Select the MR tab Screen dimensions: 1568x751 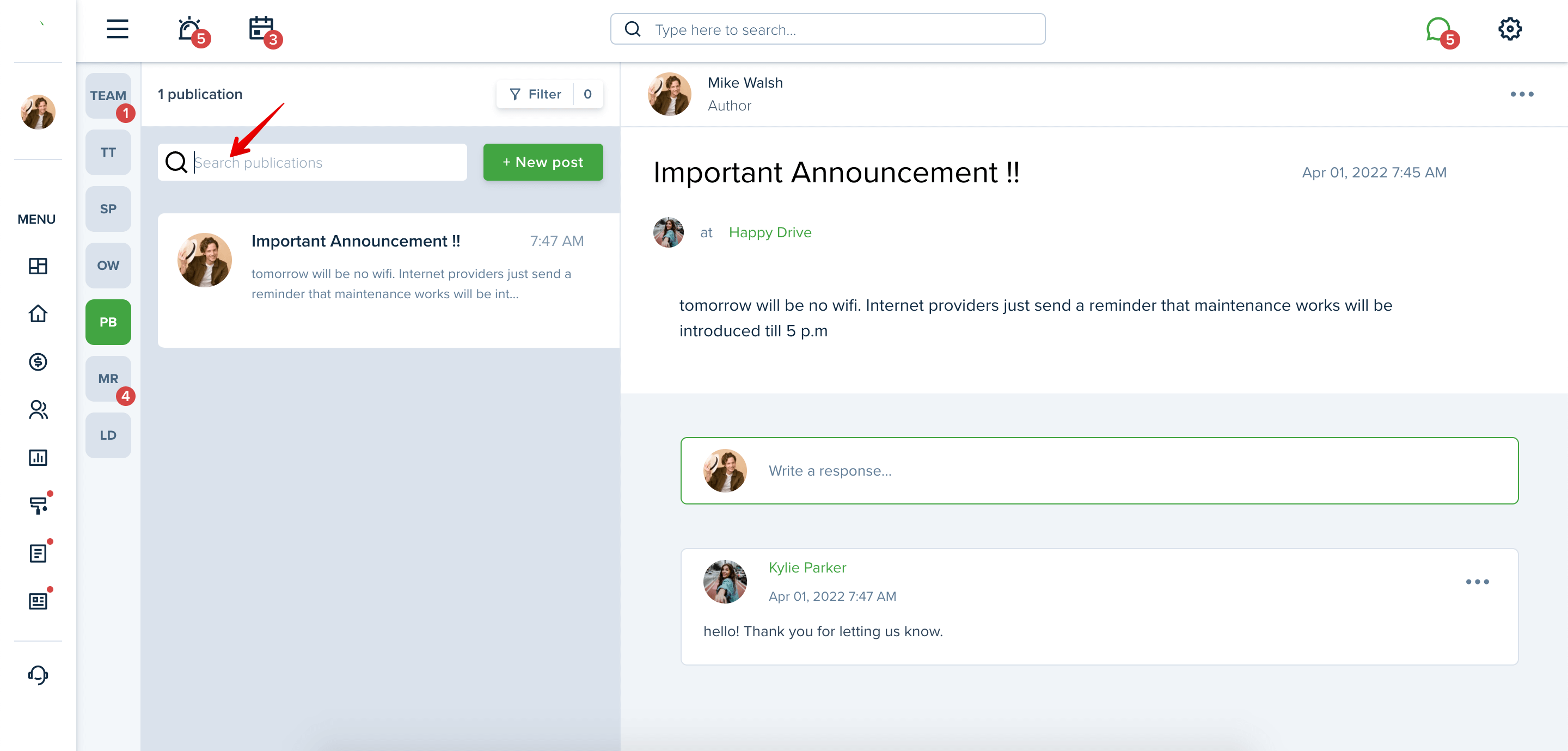click(108, 379)
